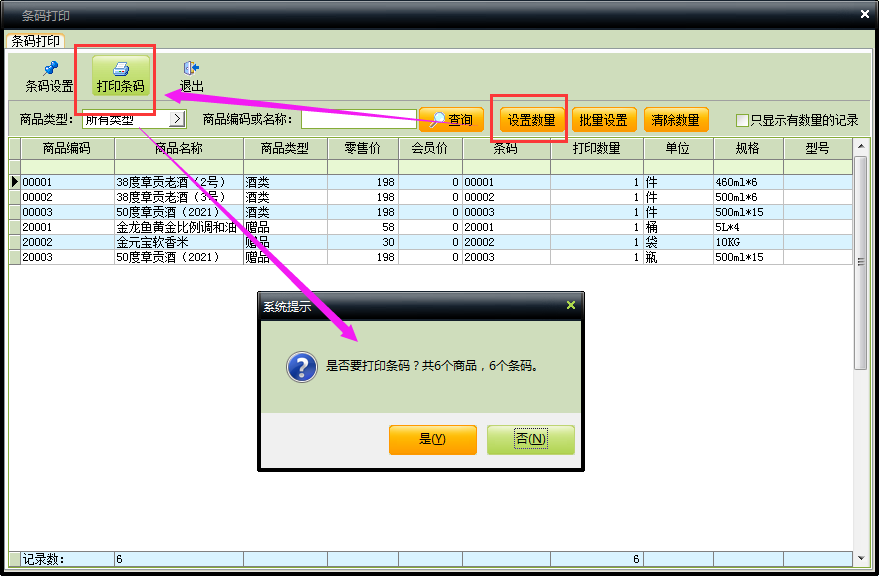Click the 商品编码或名称 search input field

(358, 120)
